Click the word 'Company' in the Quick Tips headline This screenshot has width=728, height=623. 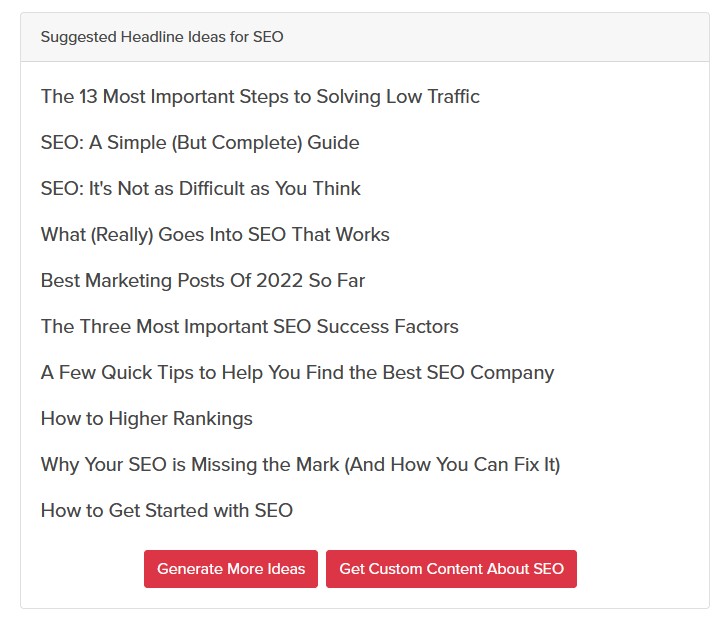[512, 373]
